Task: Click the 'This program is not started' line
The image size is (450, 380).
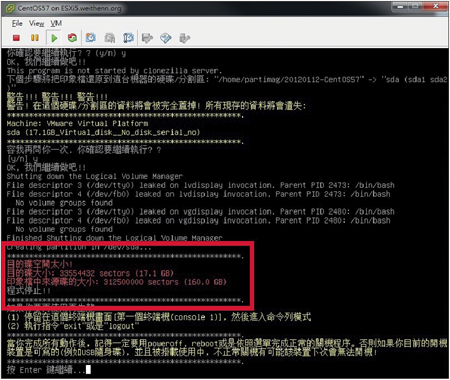Action: pos(114,71)
